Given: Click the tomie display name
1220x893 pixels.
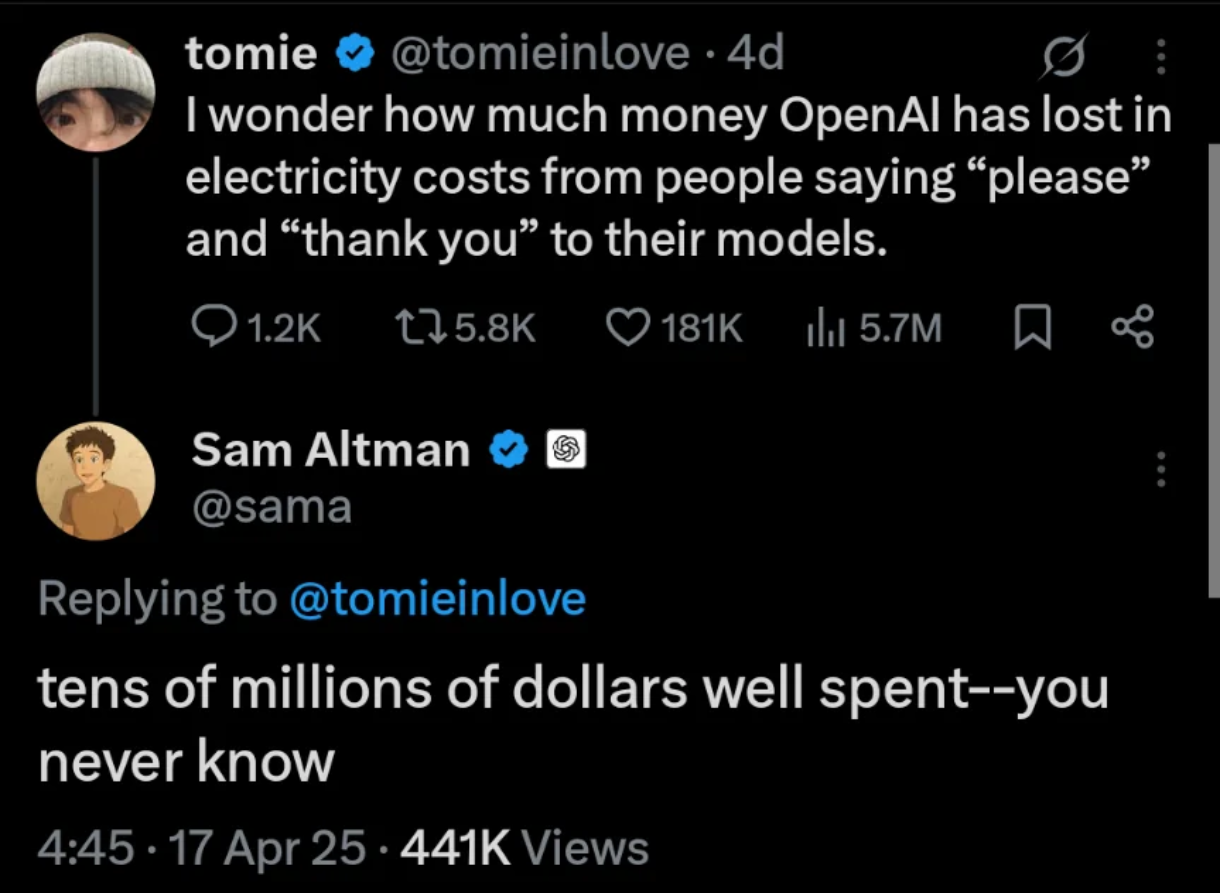Looking at the screenshot, I should pyautogui.click(x=251, y=55).
